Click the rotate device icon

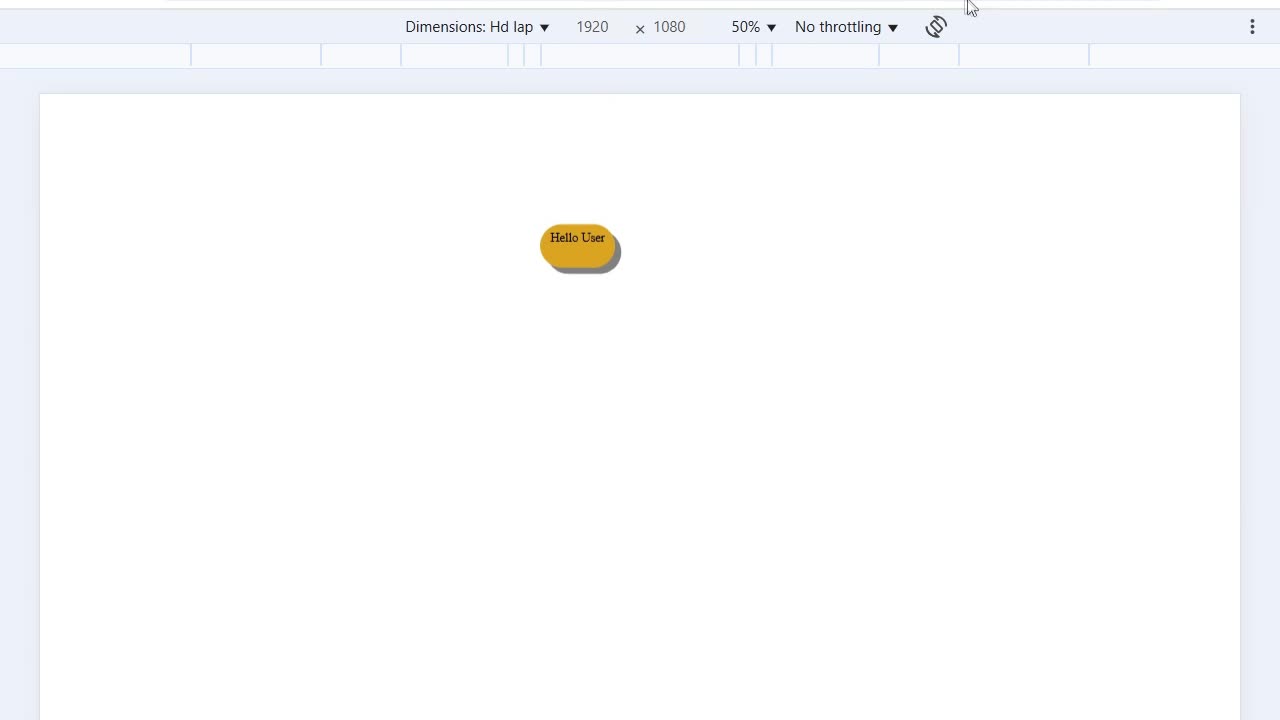936,27
